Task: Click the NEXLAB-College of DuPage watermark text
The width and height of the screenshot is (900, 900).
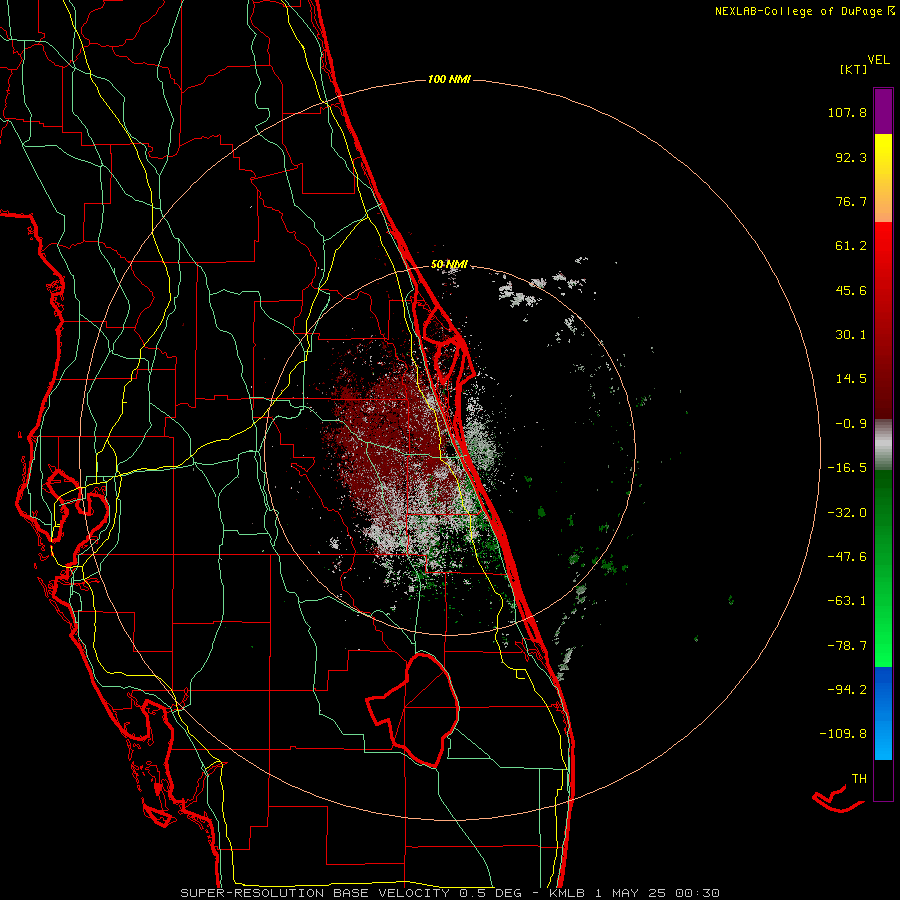Action: point(805,11)
